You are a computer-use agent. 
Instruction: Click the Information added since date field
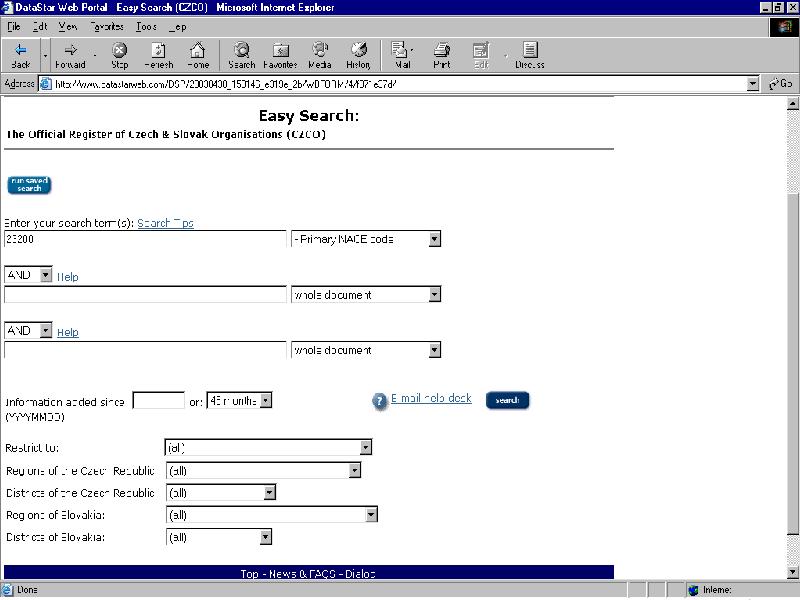pyautogui.click(x=159, y=401)
